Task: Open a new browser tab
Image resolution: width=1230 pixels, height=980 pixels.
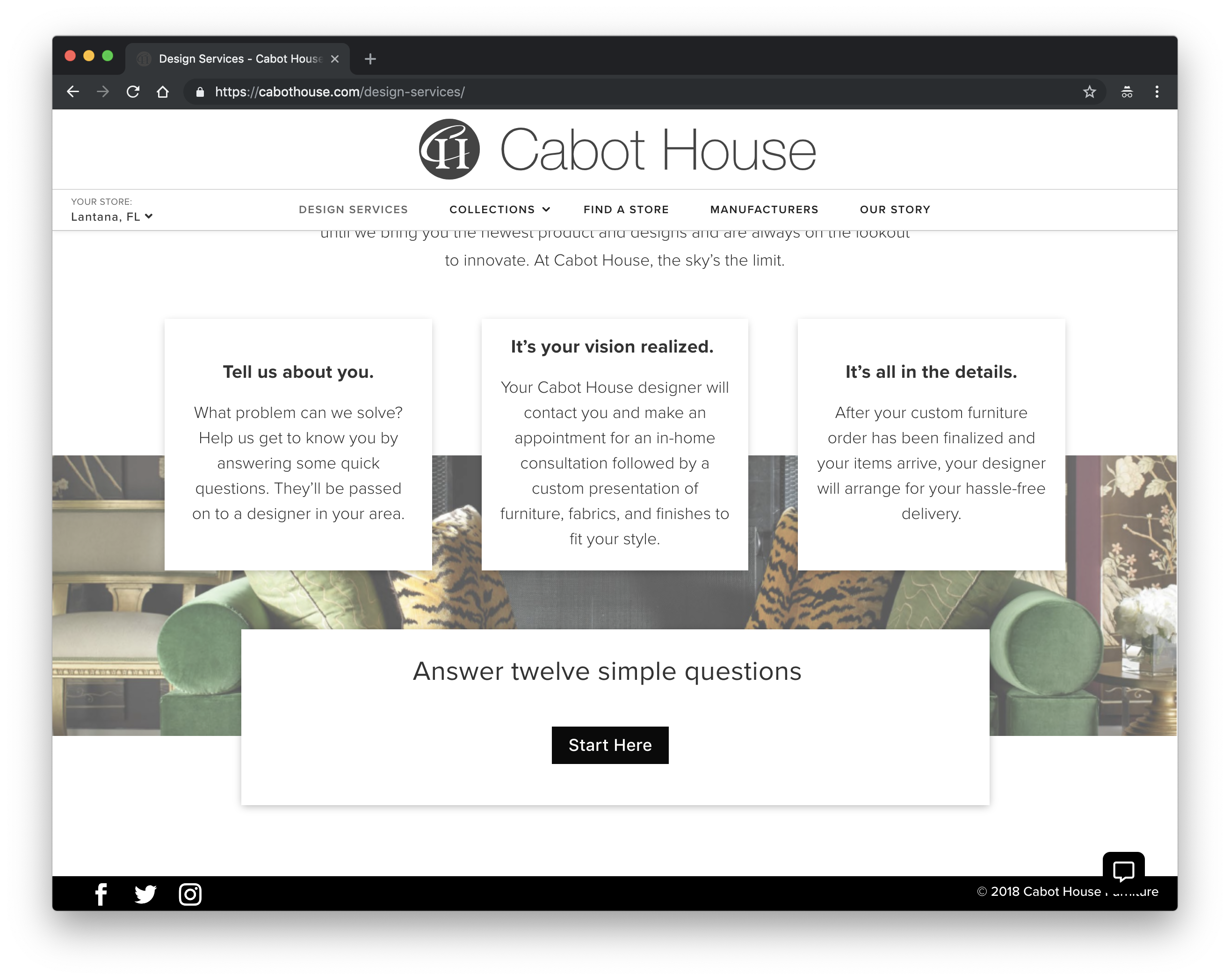Action: [370, 59]
